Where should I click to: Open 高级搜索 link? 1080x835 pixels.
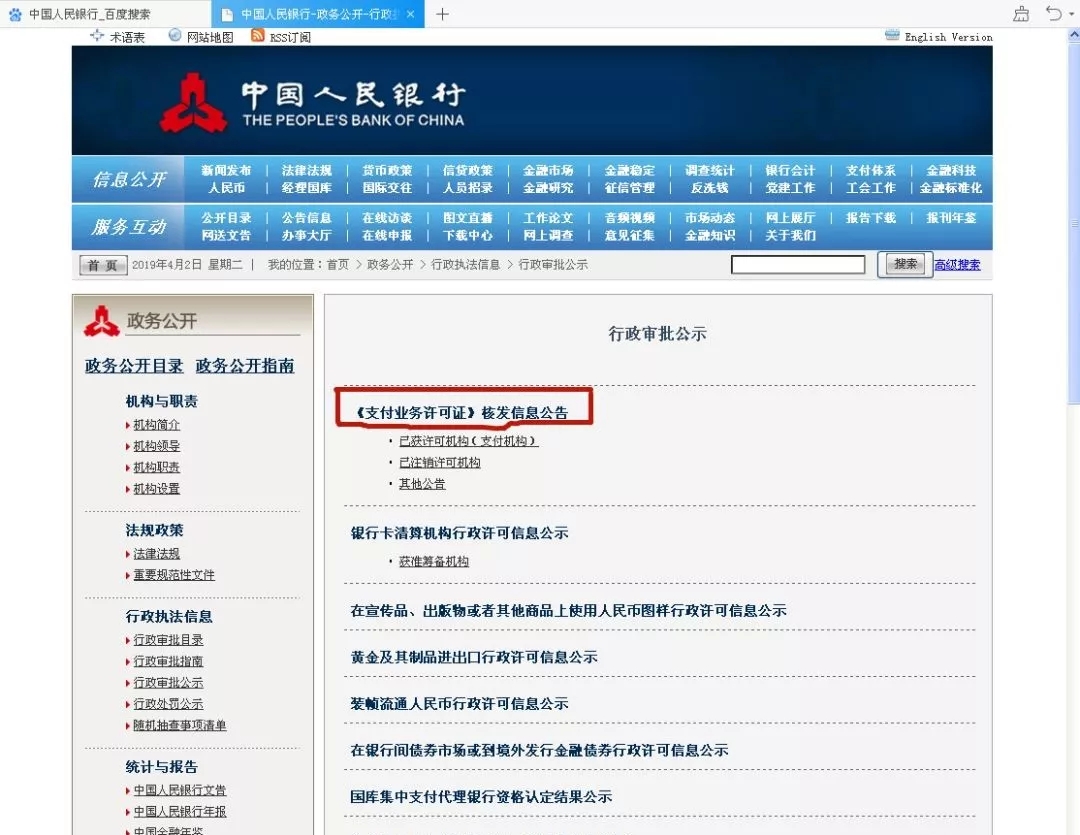[x=957, y=265]
